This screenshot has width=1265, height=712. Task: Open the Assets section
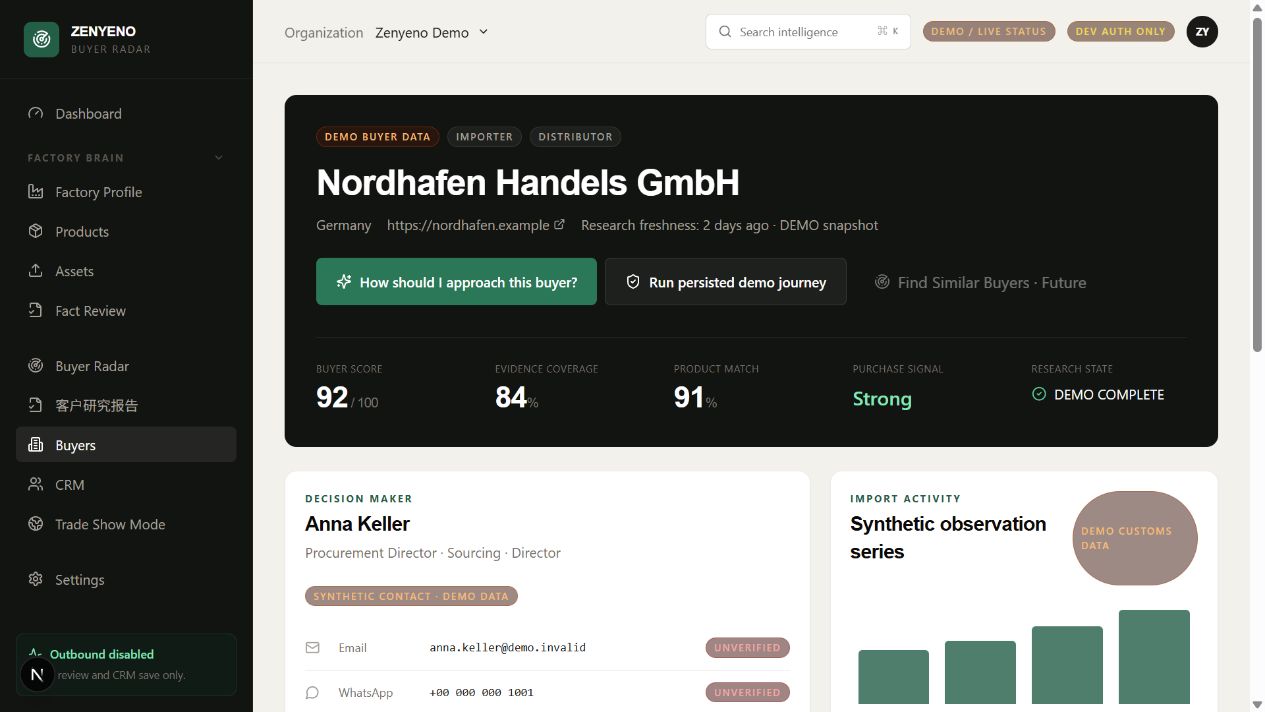pyautogui.click(x=126, y=271)
